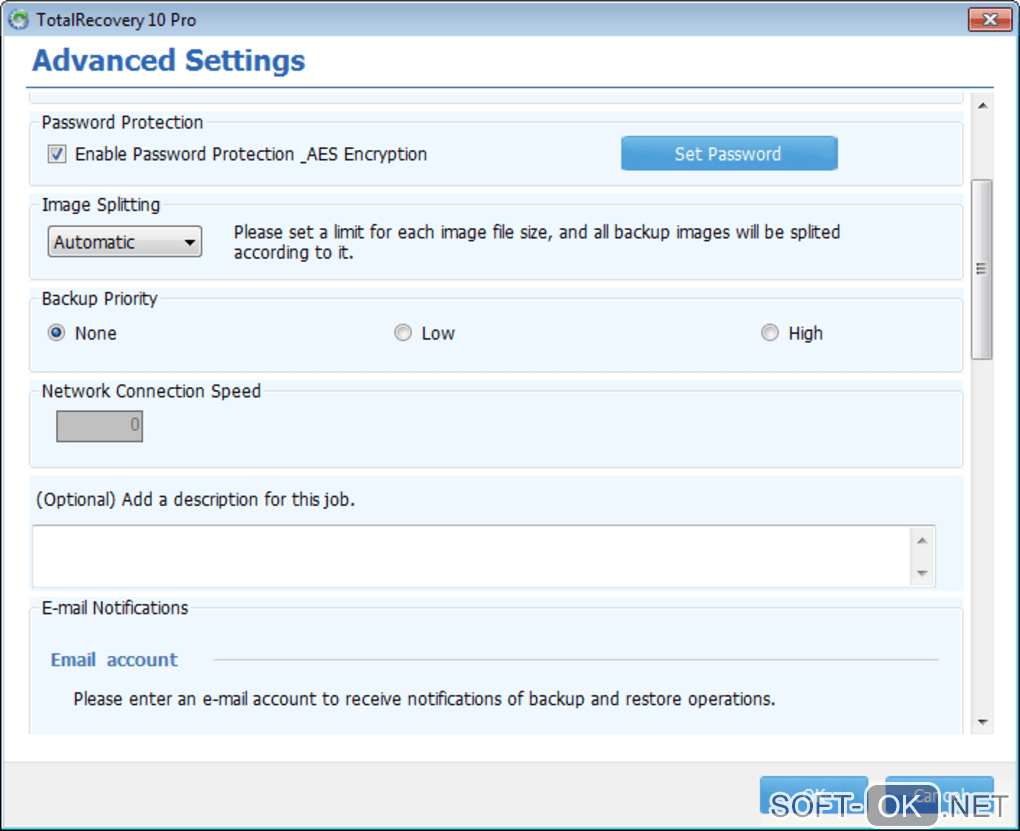Click the Set Password button
Image resolution: width=1020 pixels, height=831 pixels.
[x=728, y=154]
